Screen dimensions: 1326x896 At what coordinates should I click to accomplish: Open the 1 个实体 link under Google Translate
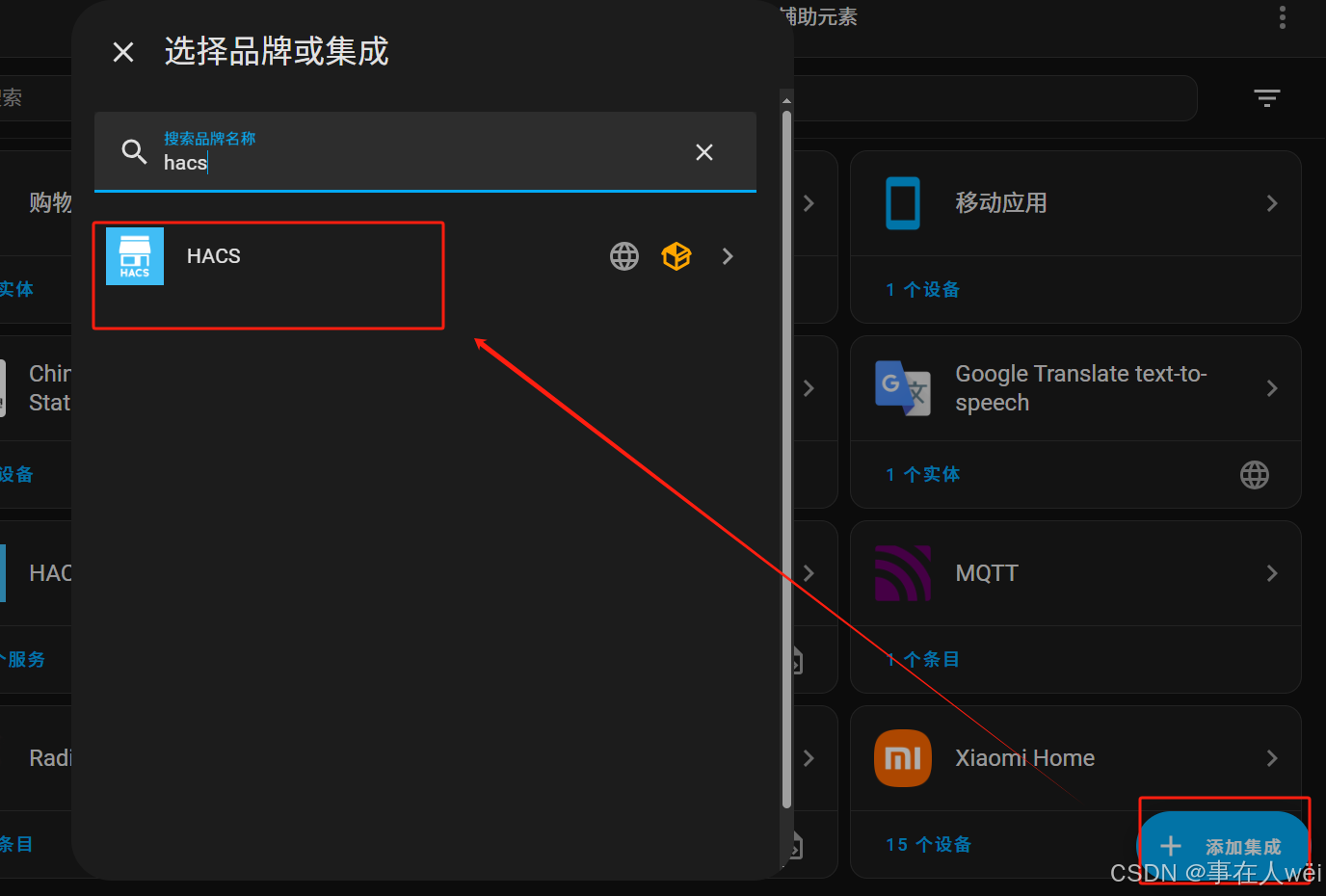[923, 474]
